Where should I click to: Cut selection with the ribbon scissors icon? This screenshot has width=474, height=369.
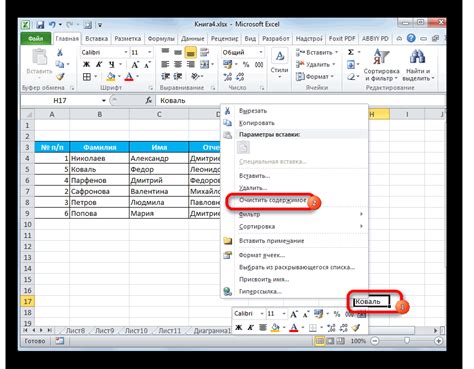(x=60, y=52)
